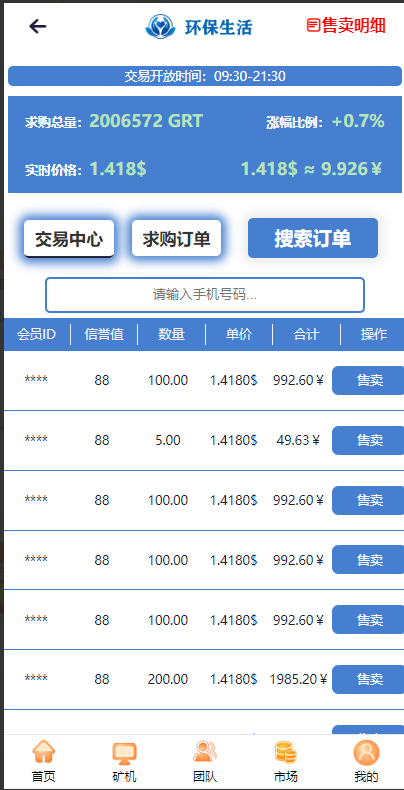Open 矿机 miner icon in bottom bar
The height and width of the screenshot is (790, 404).
(124, 753)
